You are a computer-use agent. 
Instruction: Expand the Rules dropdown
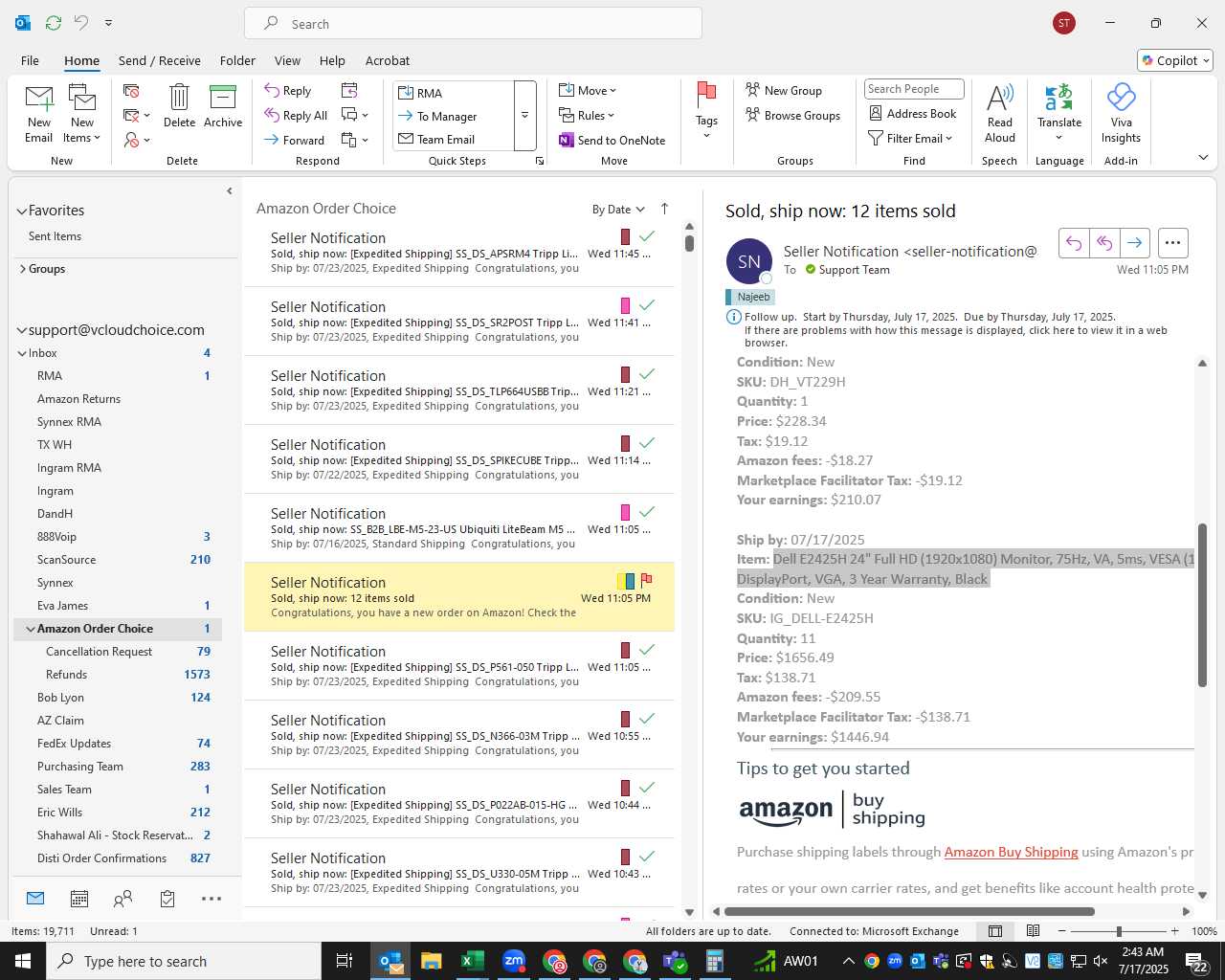tap(587, 116)
